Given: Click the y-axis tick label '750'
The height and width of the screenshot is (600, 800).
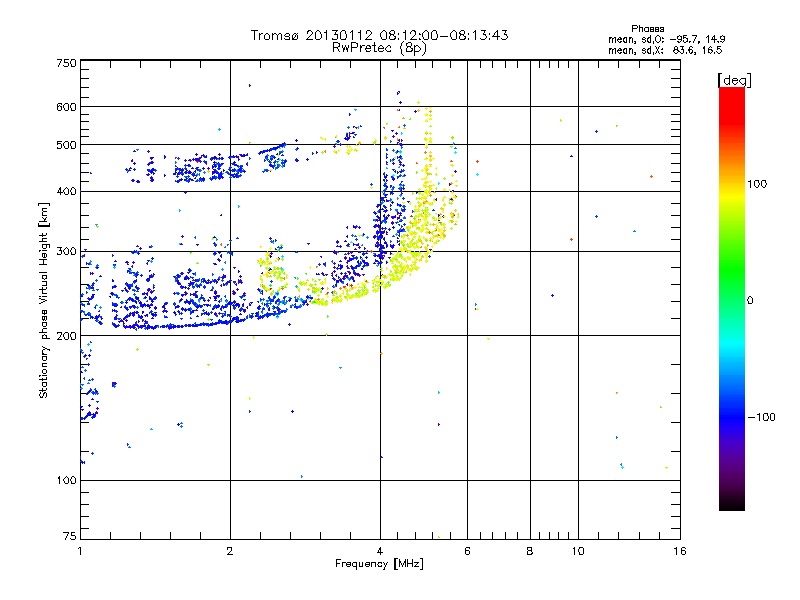Looking at the screenshot, I should [66, 63].
